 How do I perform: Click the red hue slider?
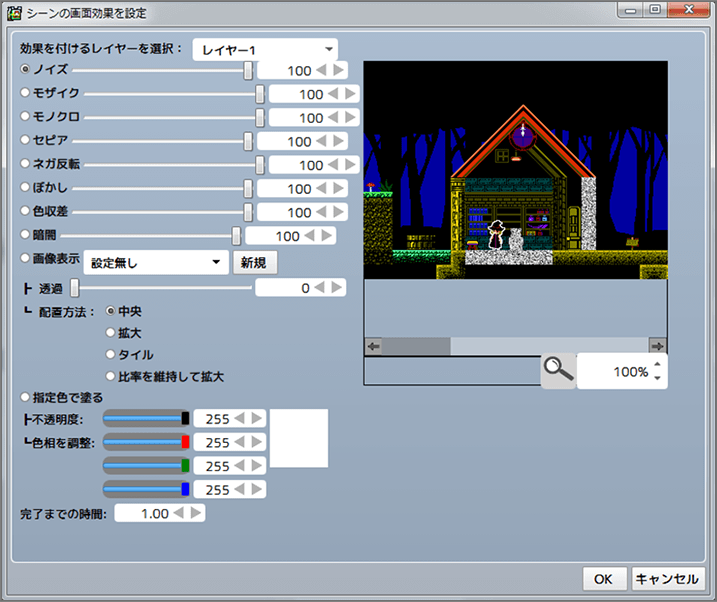click(146, 442)
